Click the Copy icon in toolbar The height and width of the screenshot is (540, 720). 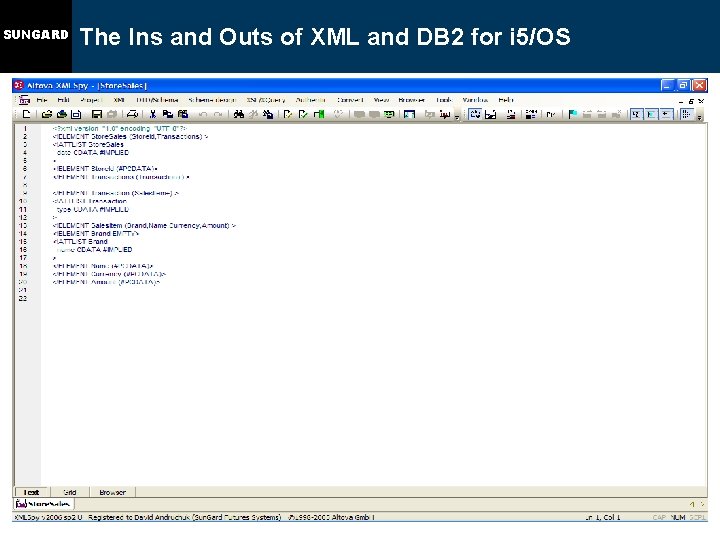click(x=168, y=114)
